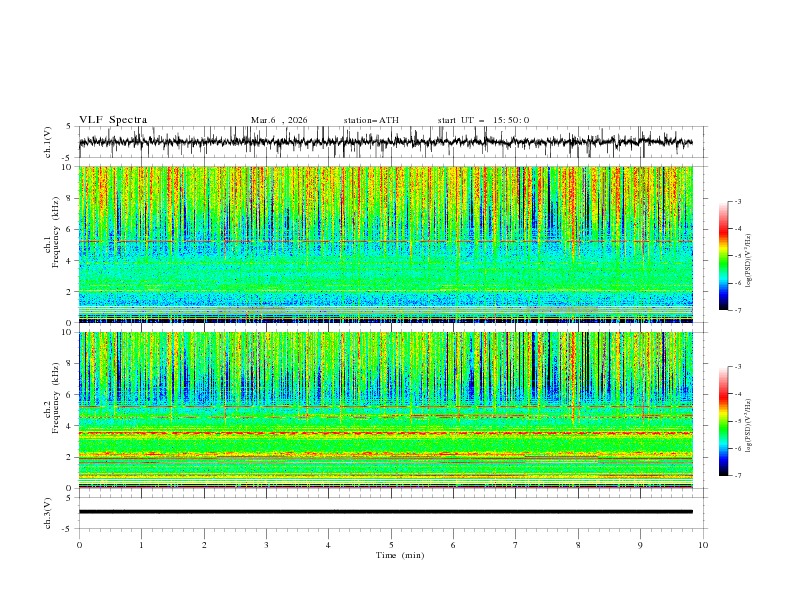792x612 pixels.
Task: Click the 2 tick label on time axis
Action: coord(204,545)
